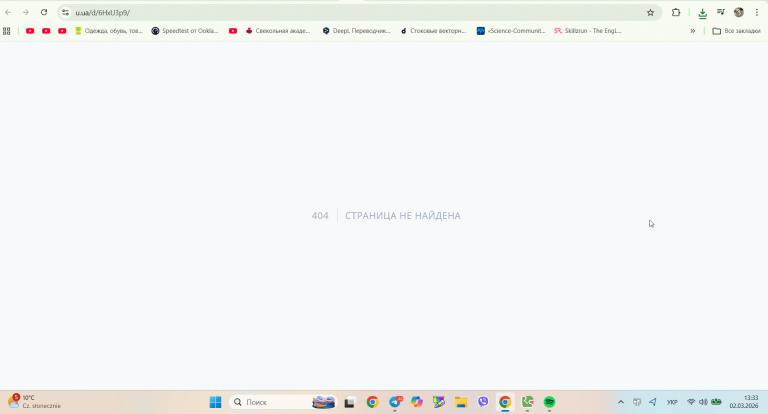Open the Стоковые векторн... bookmark
The width and height of the screenshot is (768, 414).
click(x=433, y=31)
